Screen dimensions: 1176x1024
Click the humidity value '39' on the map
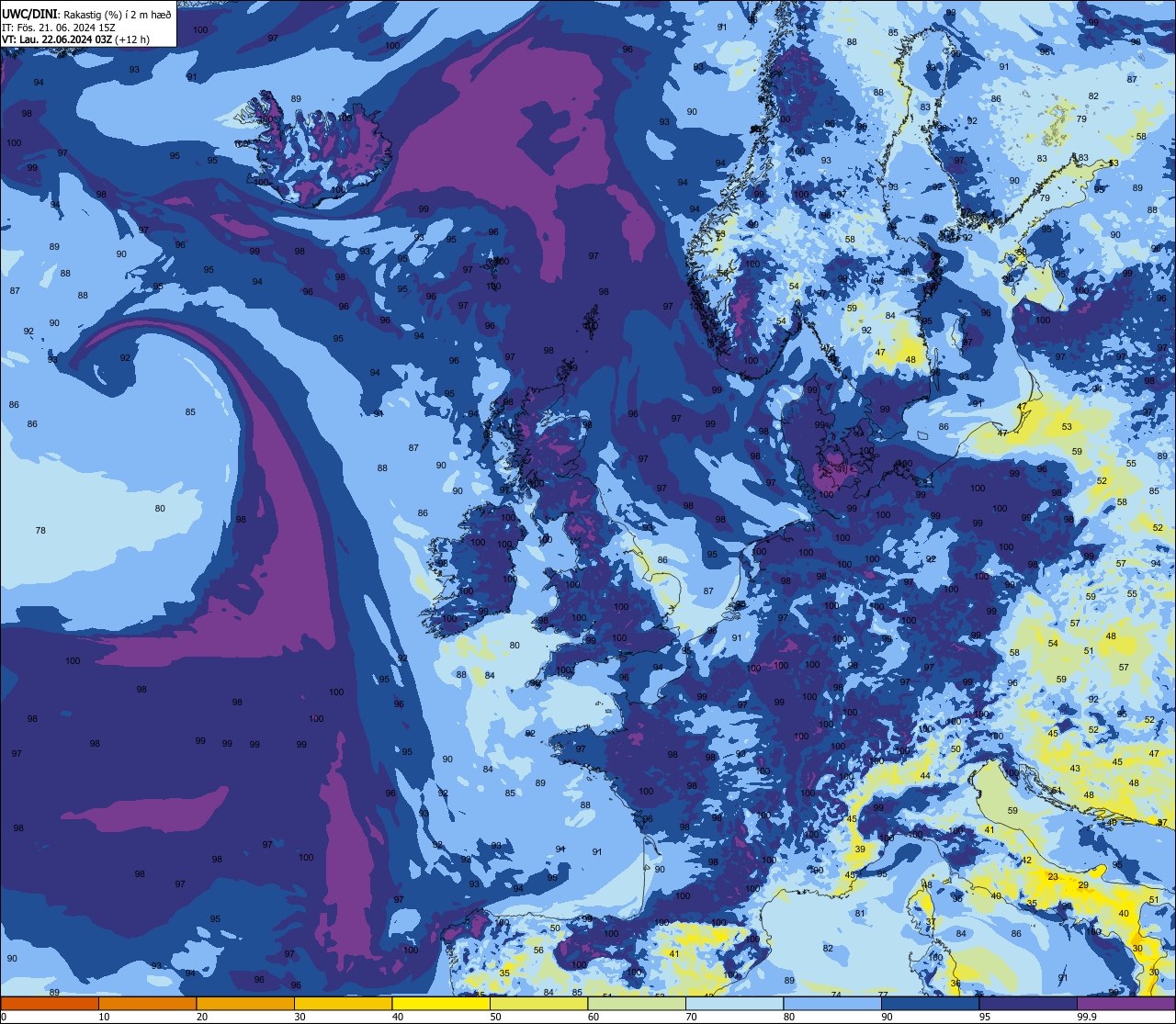tap(860, 850)
